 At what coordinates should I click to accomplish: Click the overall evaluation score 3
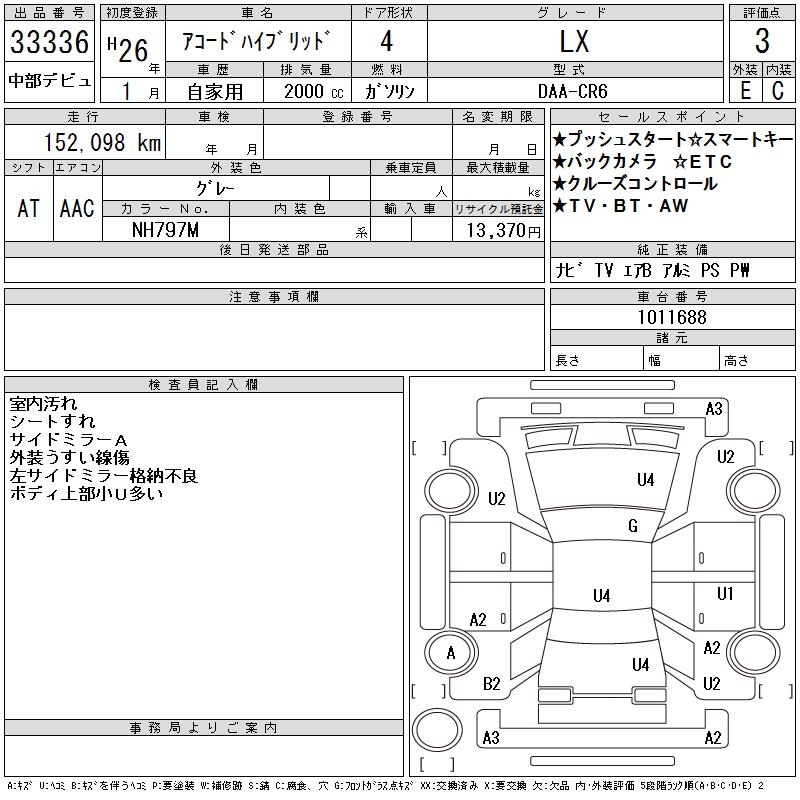[762, 41]
